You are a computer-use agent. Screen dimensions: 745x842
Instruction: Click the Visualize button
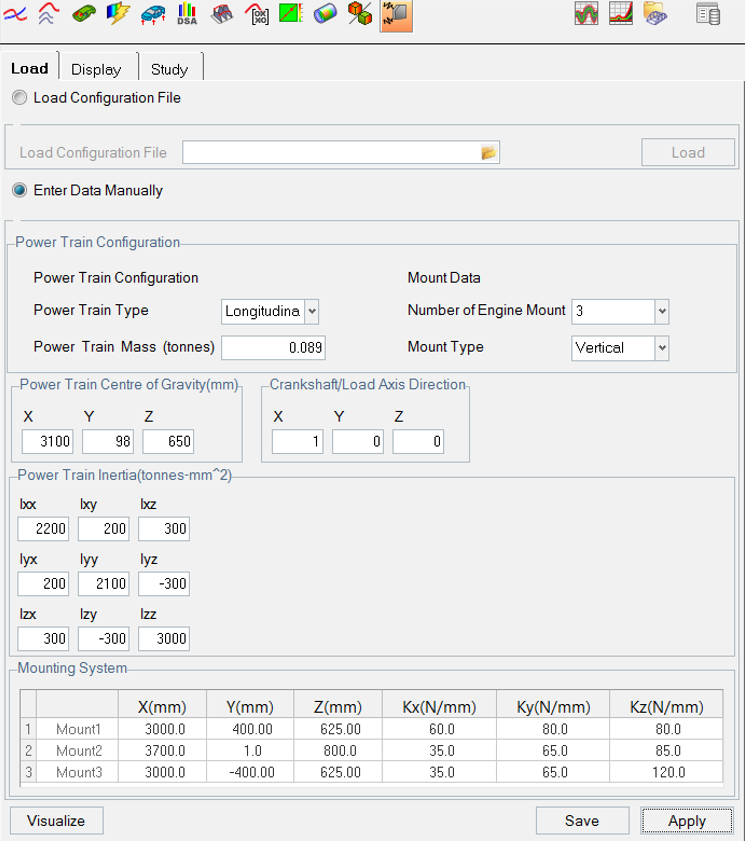point(56,821)
